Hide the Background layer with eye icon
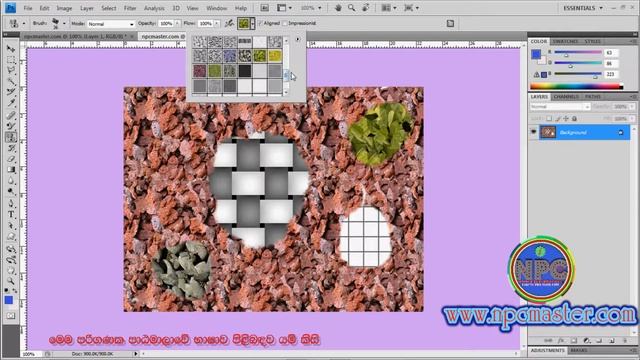This screenshot has width=640, height=360. pyautogui.click(x=533, y=132)
